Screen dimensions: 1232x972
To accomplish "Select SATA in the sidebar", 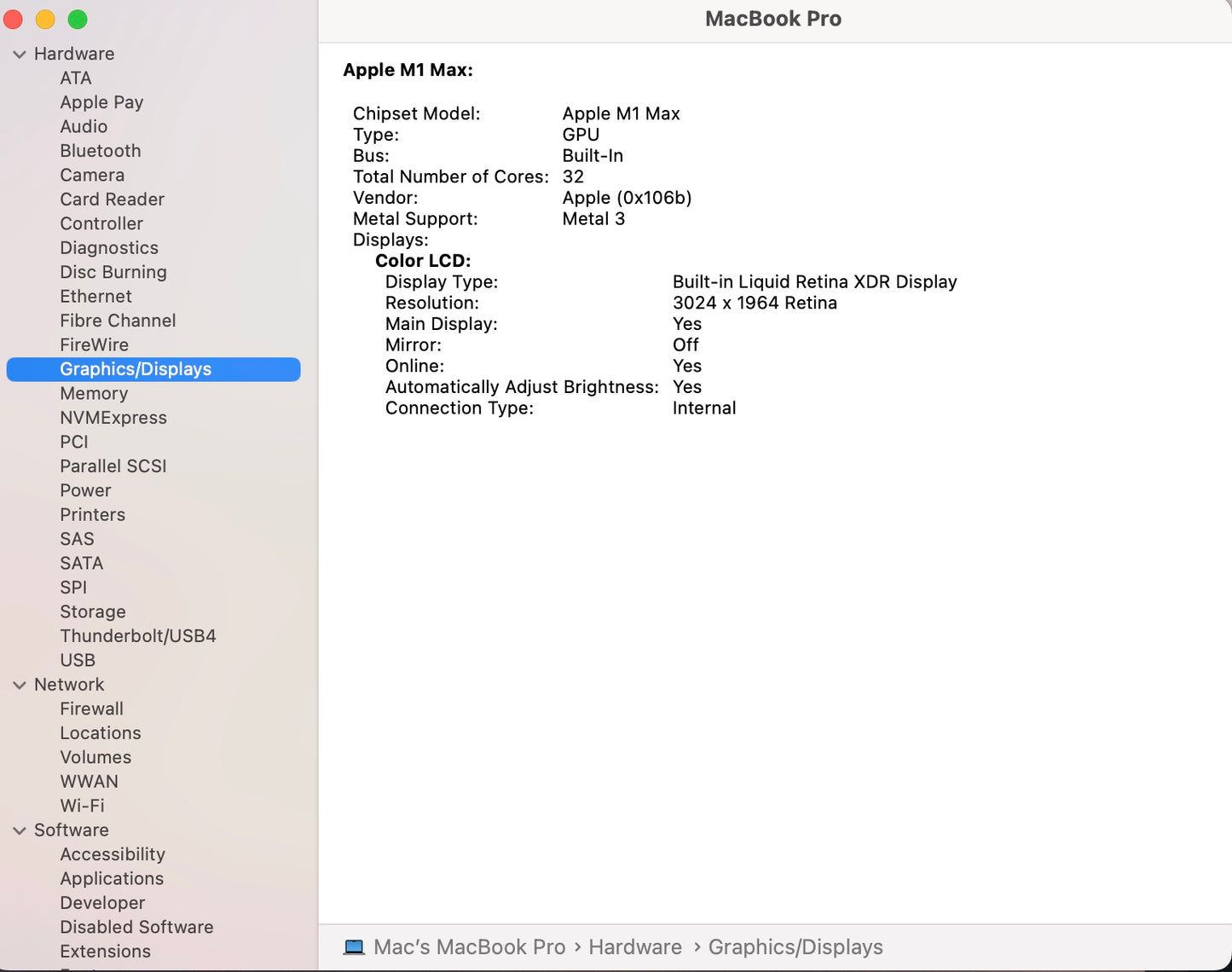I will click(x=82, y=564).
